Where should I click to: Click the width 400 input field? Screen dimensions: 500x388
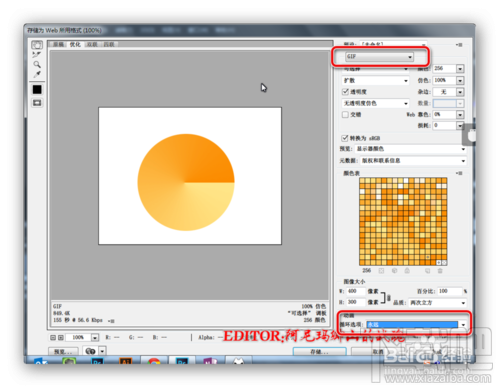(x=356, y=291)
